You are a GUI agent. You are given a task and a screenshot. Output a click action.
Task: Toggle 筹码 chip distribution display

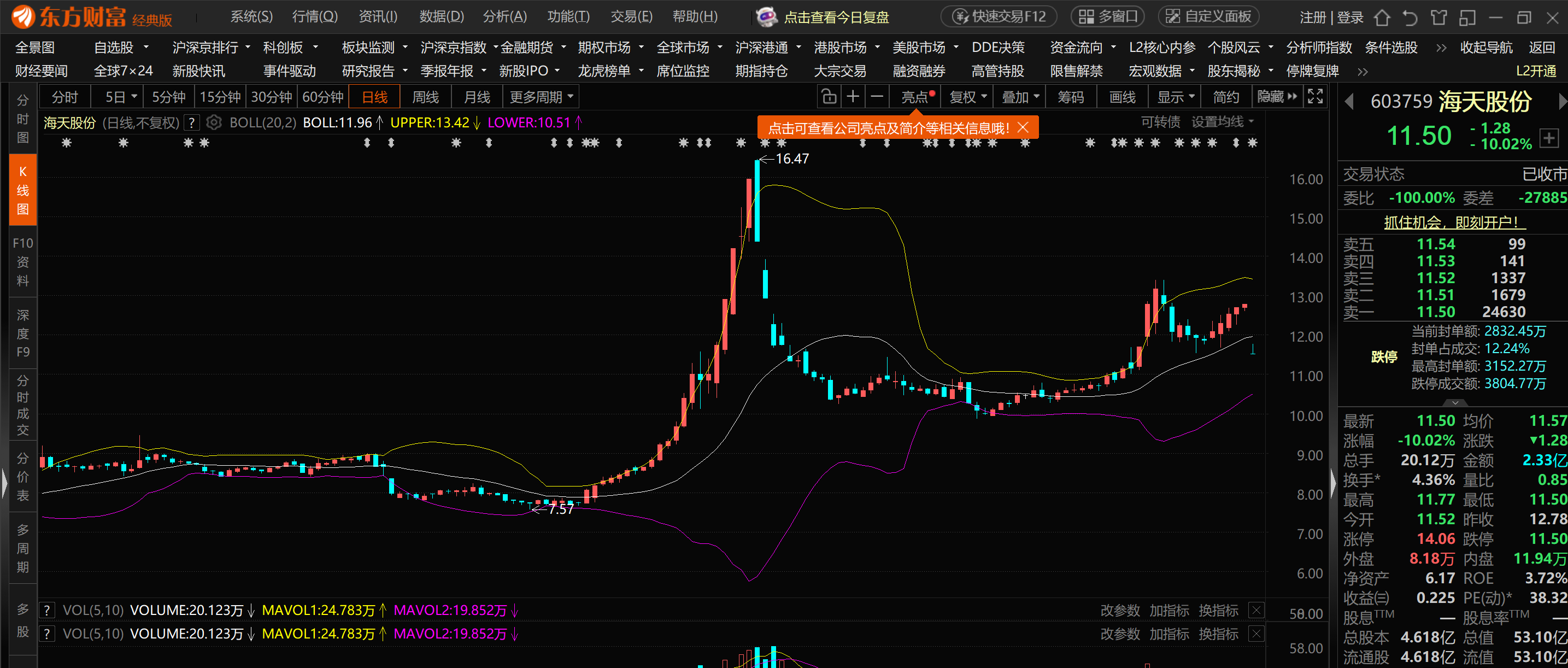click(1071, 97)
